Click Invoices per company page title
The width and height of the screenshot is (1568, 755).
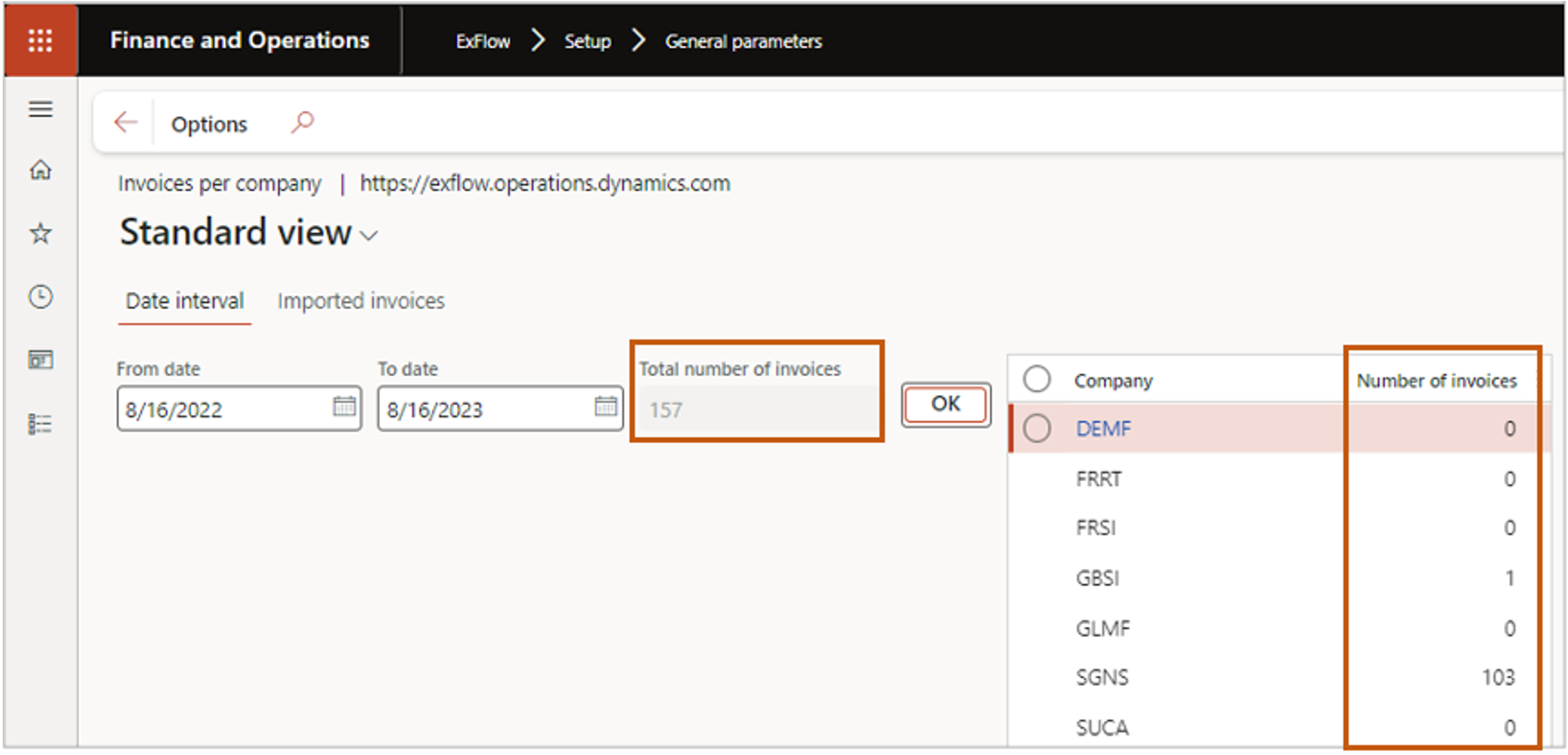point(220,183)
